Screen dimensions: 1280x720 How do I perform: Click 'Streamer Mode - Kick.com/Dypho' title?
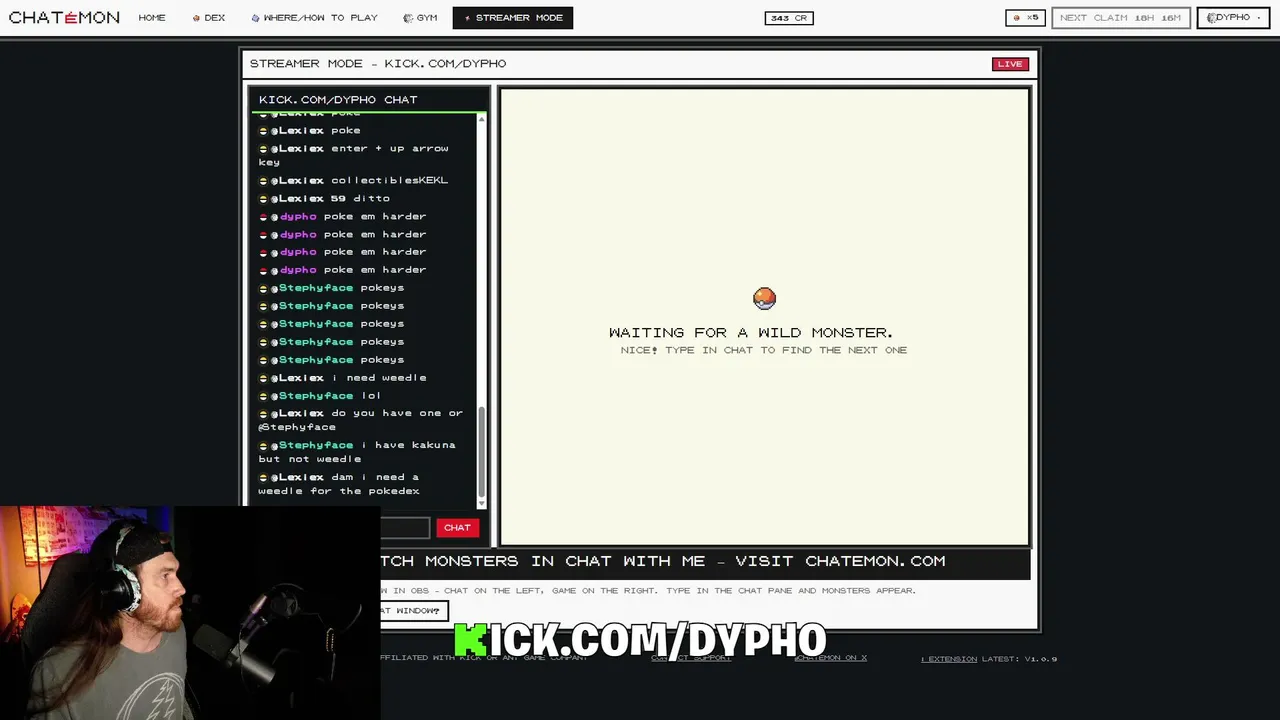click(x=378, y=64)
